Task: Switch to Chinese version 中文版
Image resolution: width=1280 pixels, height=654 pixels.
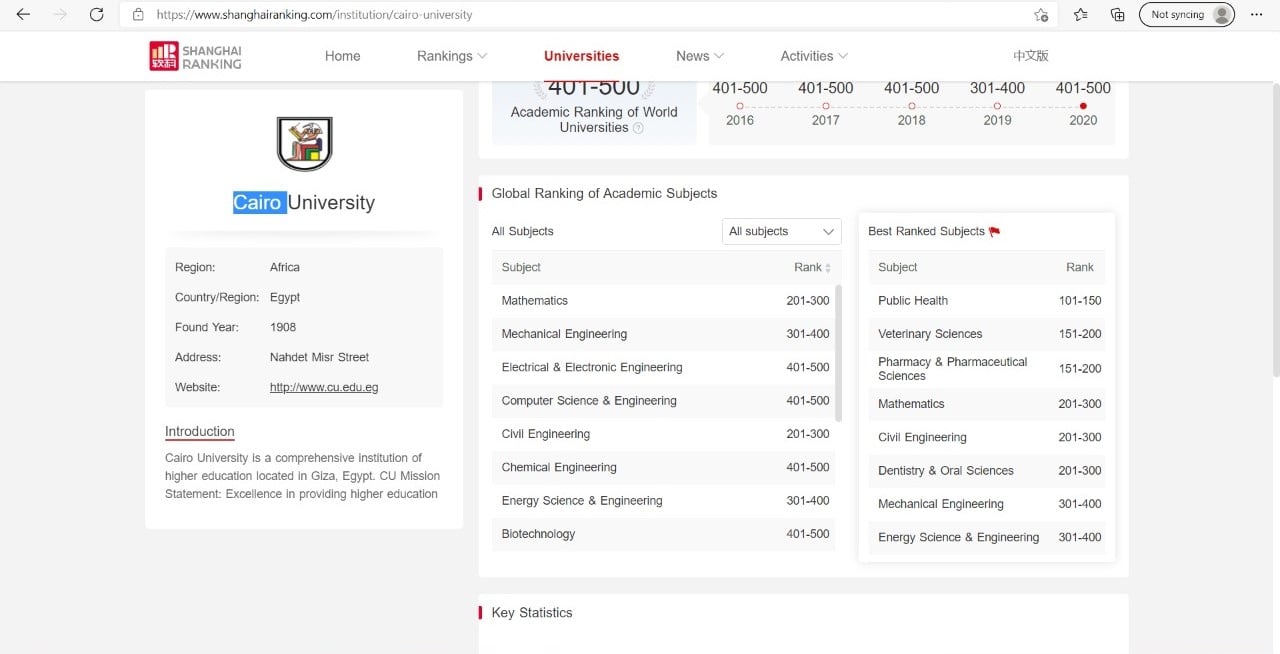Action: pos(1030,56)
